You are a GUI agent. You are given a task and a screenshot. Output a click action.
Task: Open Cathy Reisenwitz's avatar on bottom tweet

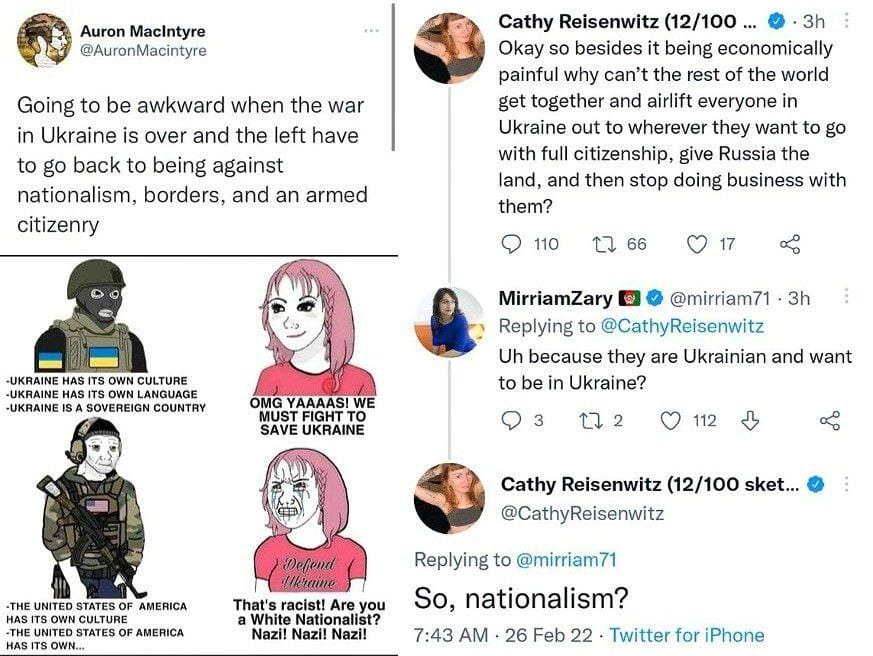(x=450, y=497)
